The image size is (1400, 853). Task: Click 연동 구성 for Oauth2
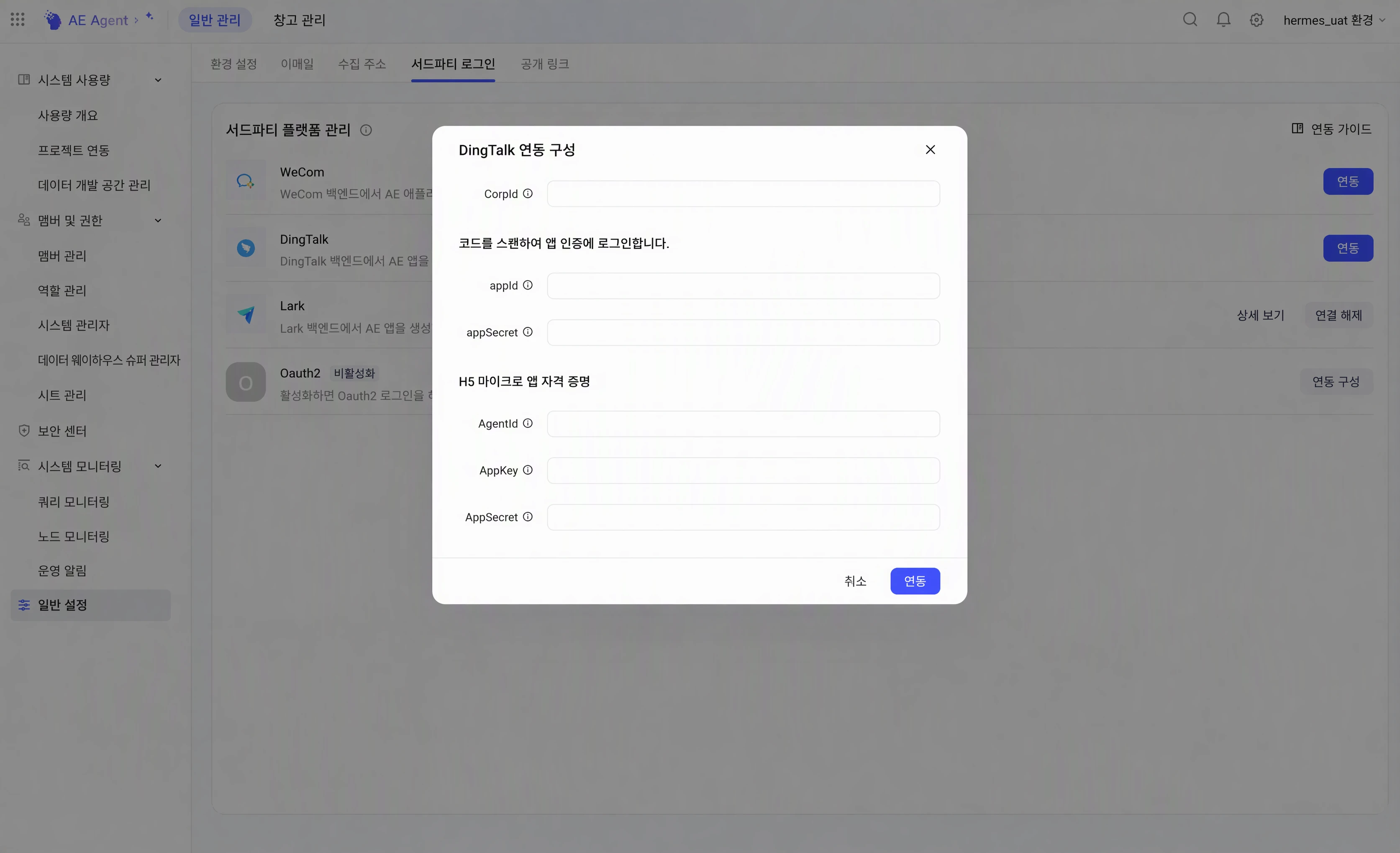(1336, 382)
